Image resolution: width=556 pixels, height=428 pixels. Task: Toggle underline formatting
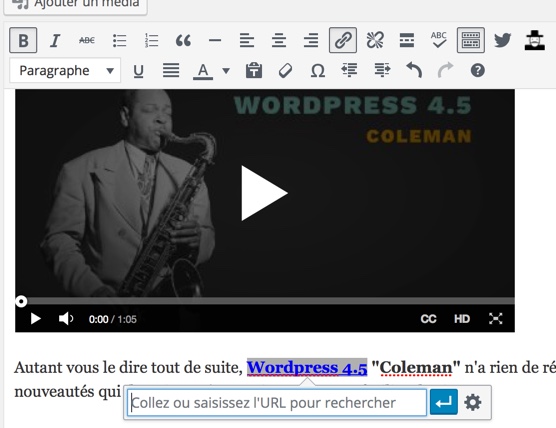pyautogui.click(x=138, y=71)
